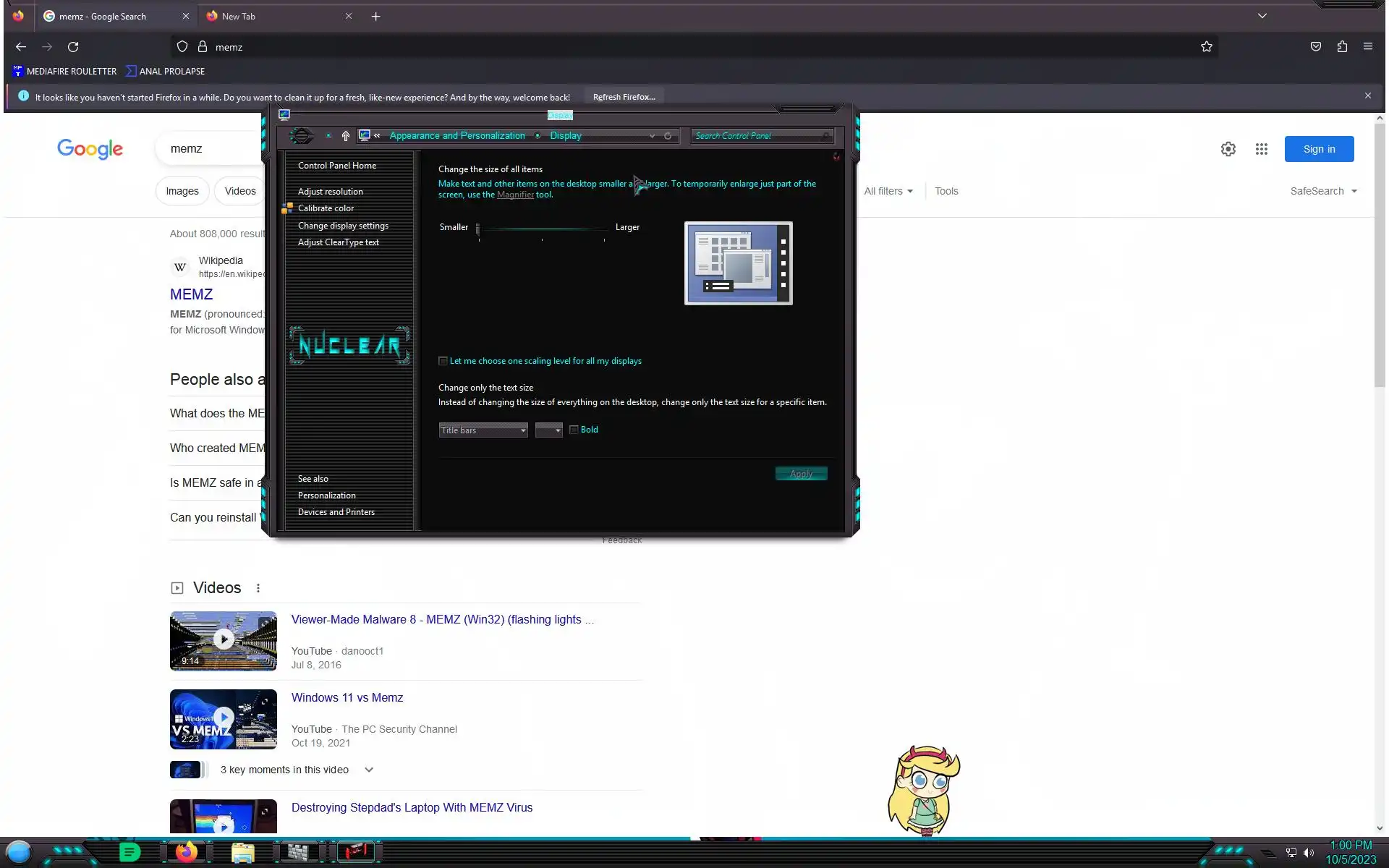Click the Firefox reload page icon
This screenshot has width=1389, height=868.
(73, 47)
